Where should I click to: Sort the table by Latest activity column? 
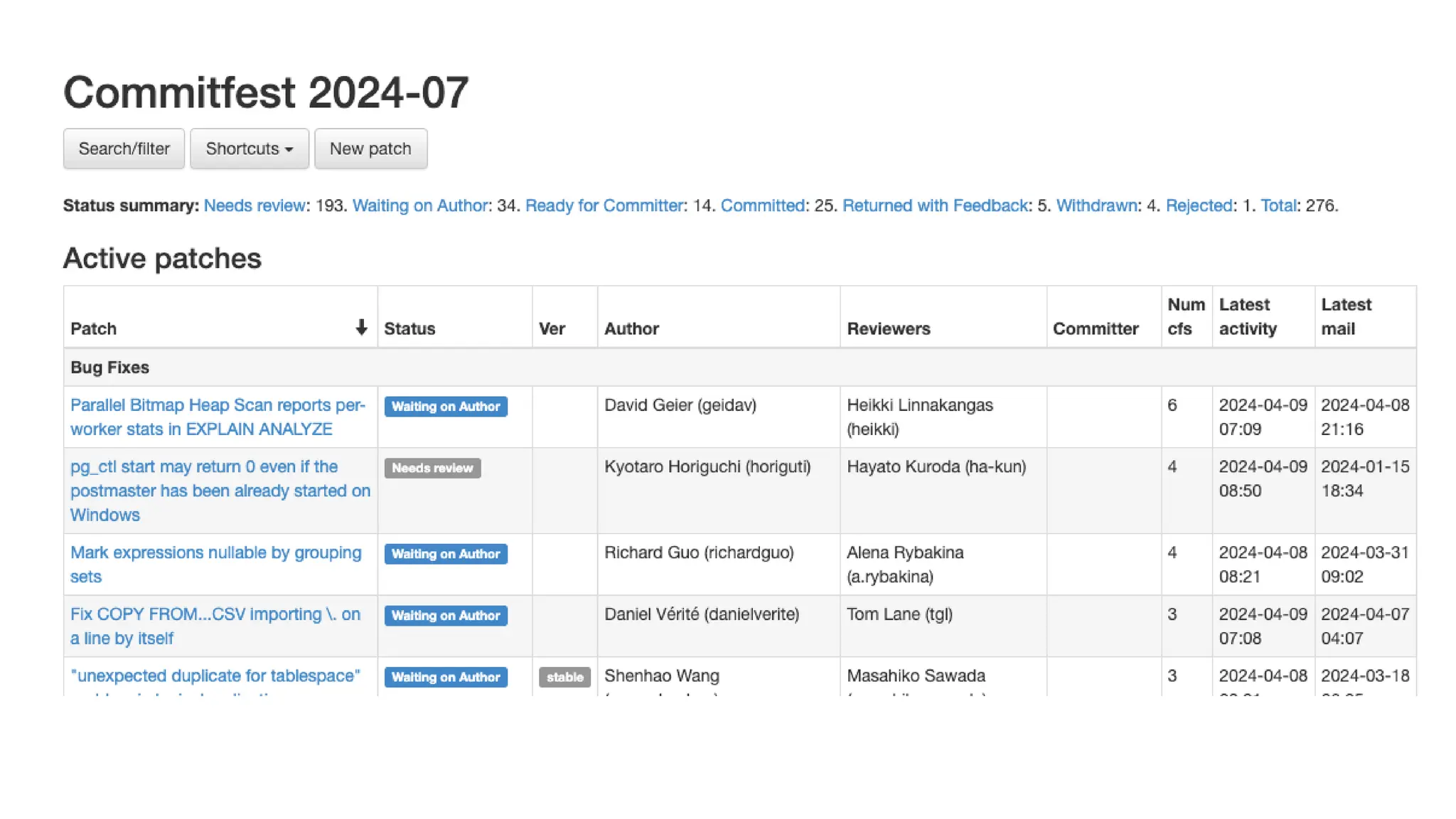[1248, 316]
